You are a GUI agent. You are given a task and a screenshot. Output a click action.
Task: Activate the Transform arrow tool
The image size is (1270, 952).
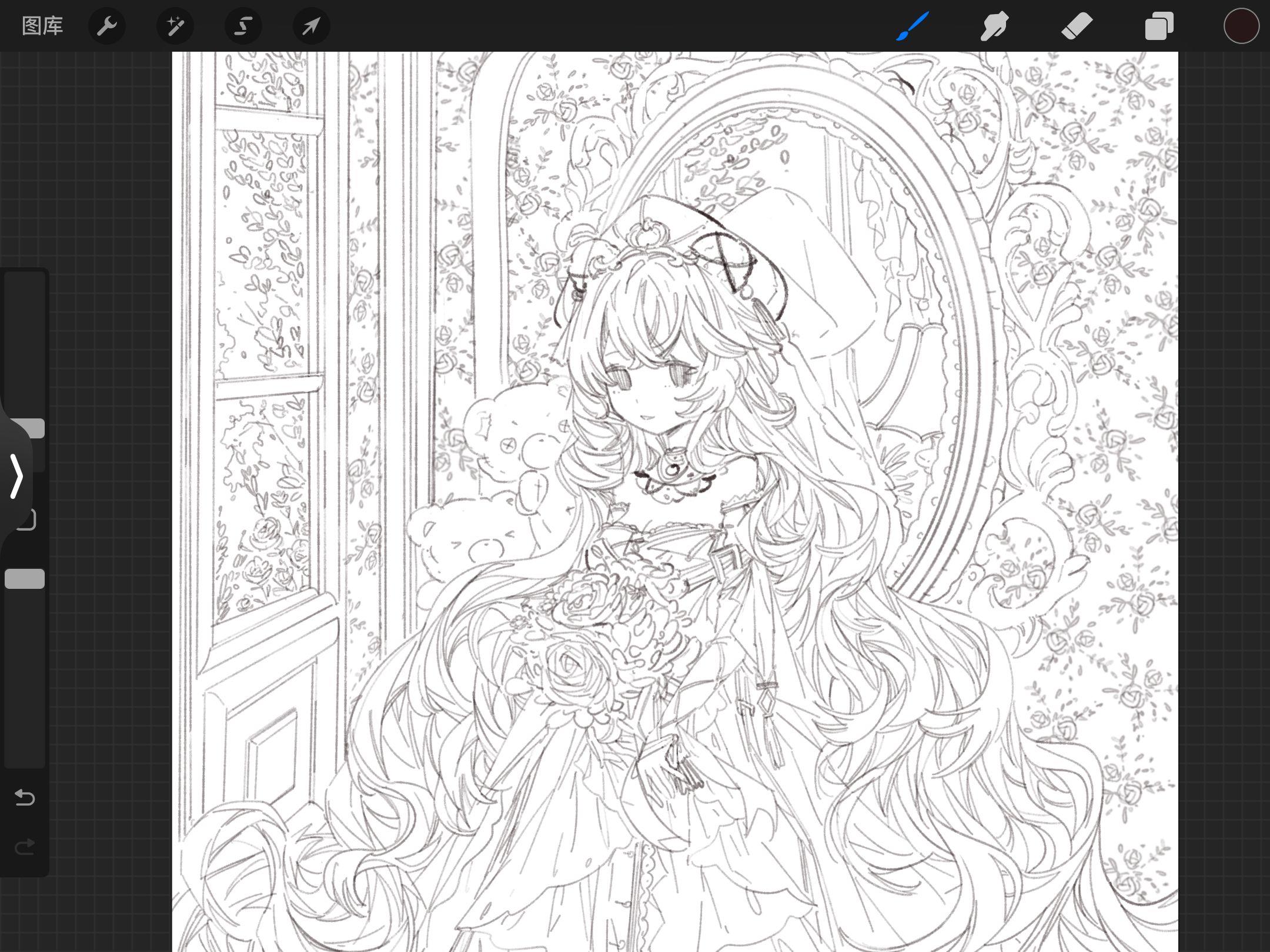pyautogui.click(x=312, y=26)
